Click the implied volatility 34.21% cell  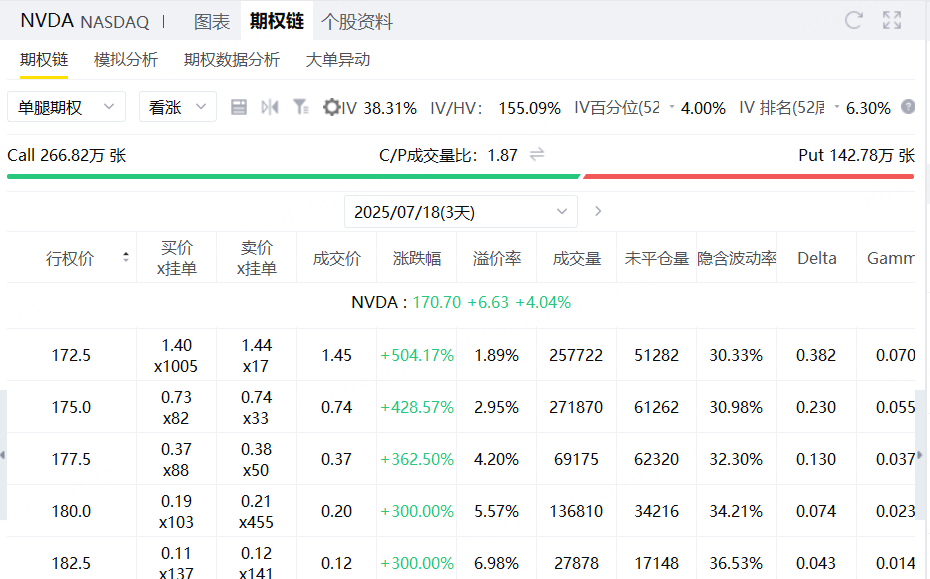click(736, 511)
